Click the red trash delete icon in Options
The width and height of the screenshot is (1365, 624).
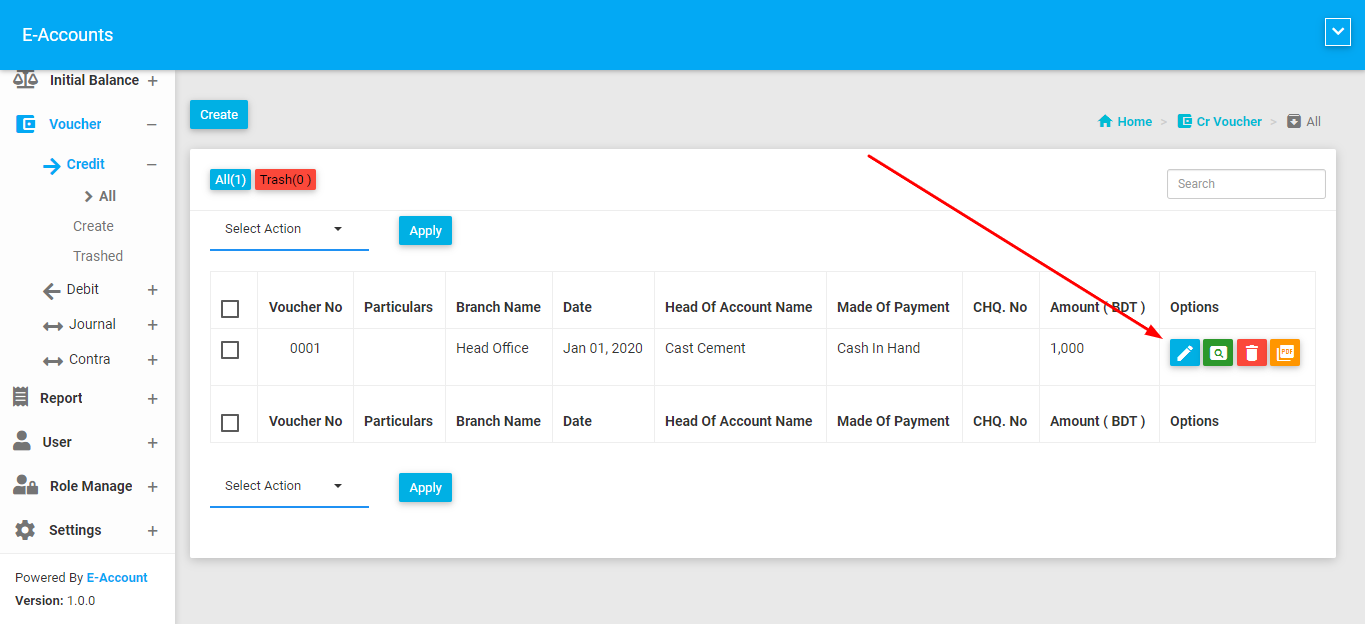1251,353
